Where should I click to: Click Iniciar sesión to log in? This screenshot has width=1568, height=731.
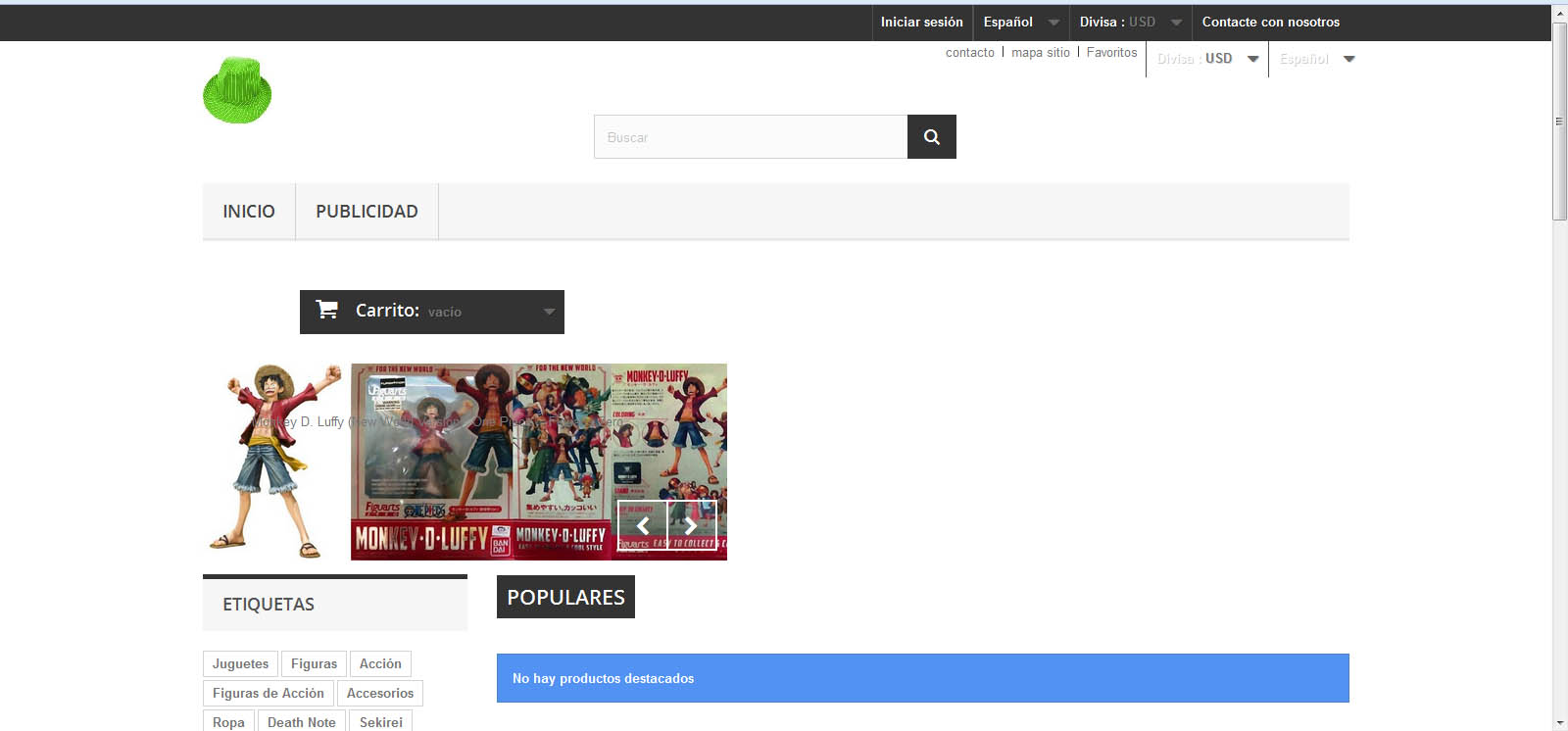click(921, 22)
